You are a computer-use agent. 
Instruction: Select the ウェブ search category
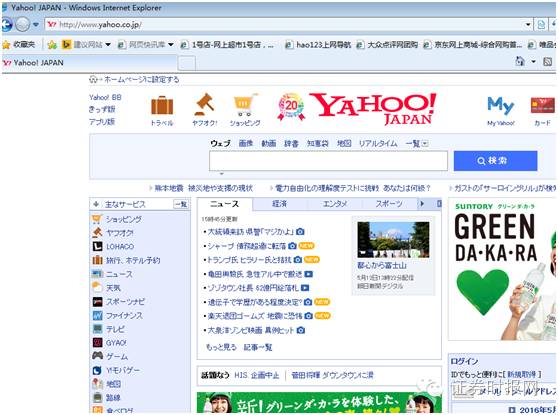coord(220,143)
